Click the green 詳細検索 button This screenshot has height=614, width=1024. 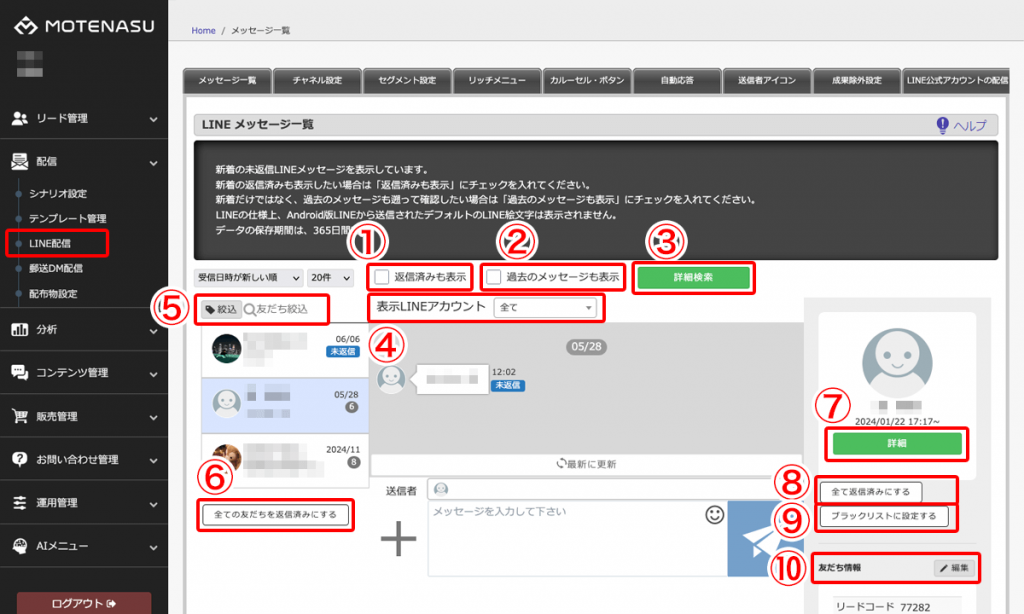694,277
